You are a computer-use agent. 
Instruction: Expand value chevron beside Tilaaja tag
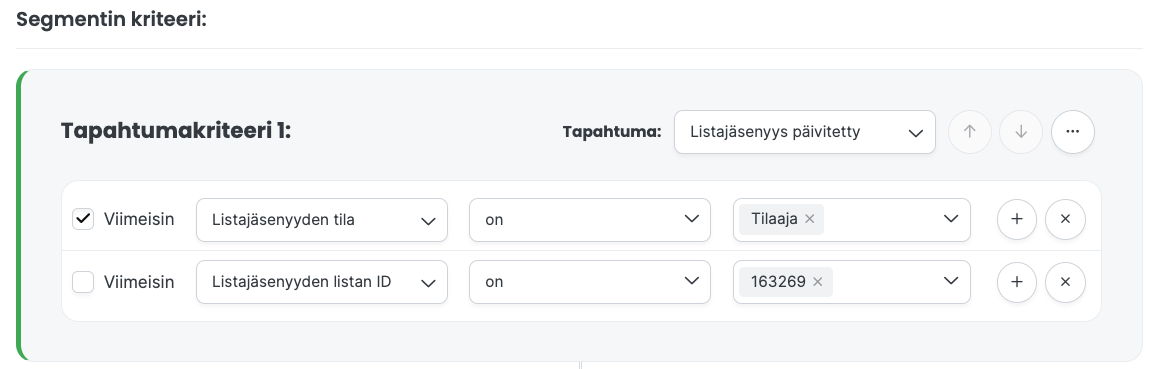click(x=951, y=219)
